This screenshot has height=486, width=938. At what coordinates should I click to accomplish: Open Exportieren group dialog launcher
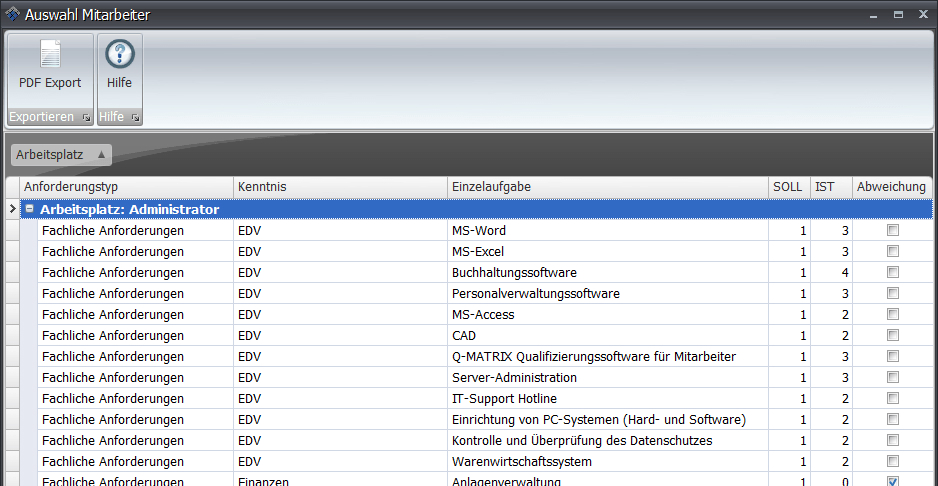[86, 118]
